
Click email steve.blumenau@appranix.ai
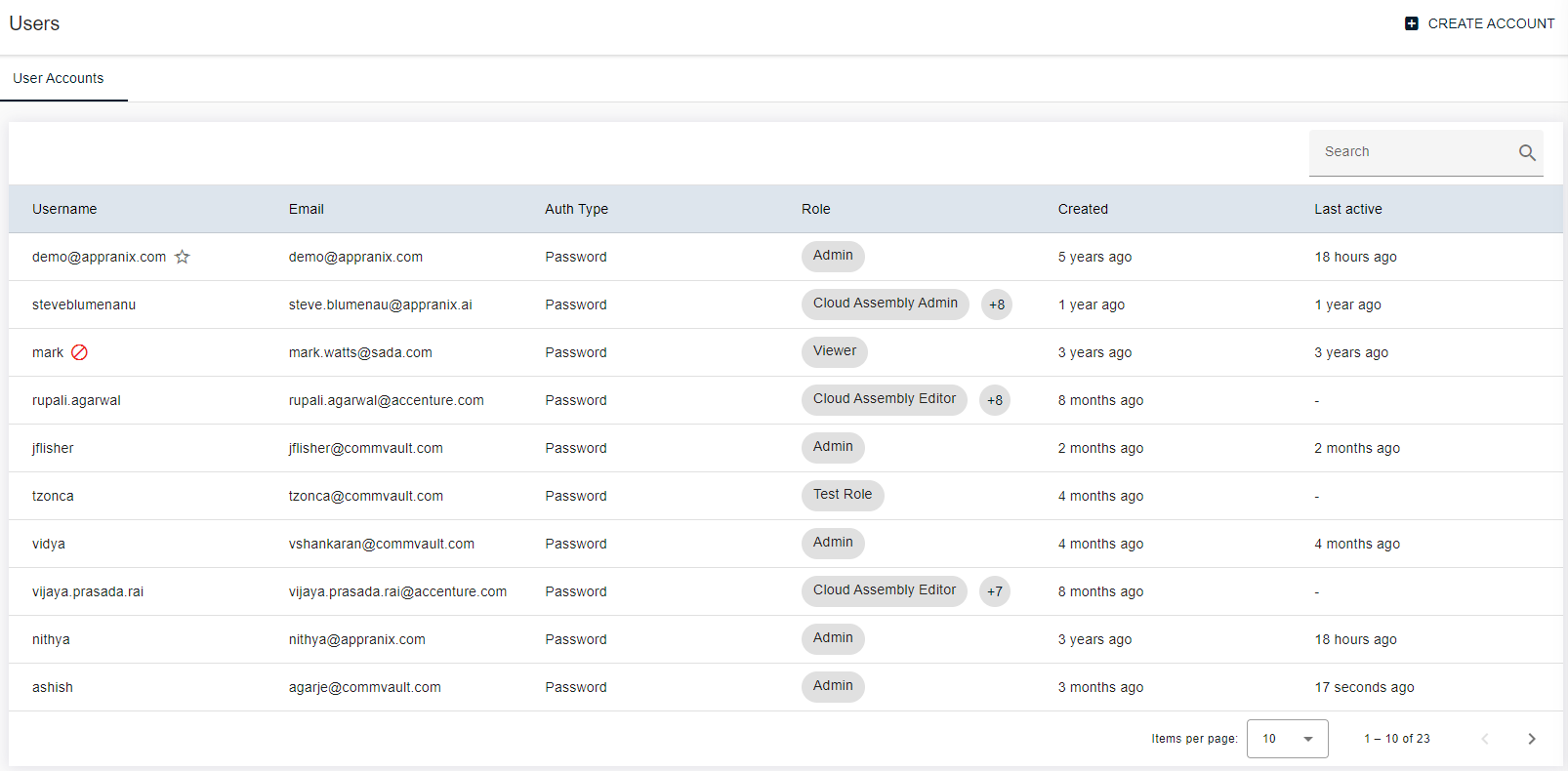click(x=380, y=304)
